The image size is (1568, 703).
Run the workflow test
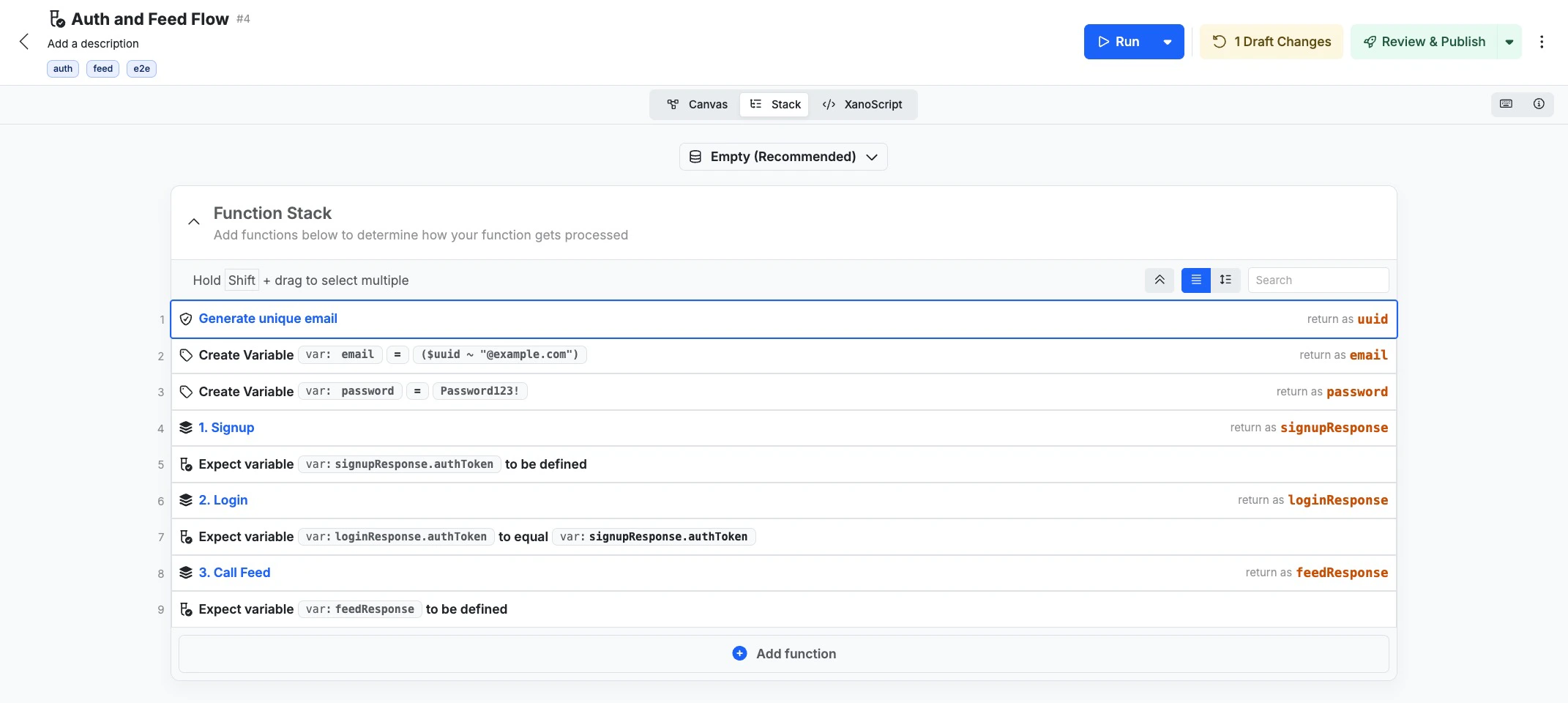(x=1119, y=42)
